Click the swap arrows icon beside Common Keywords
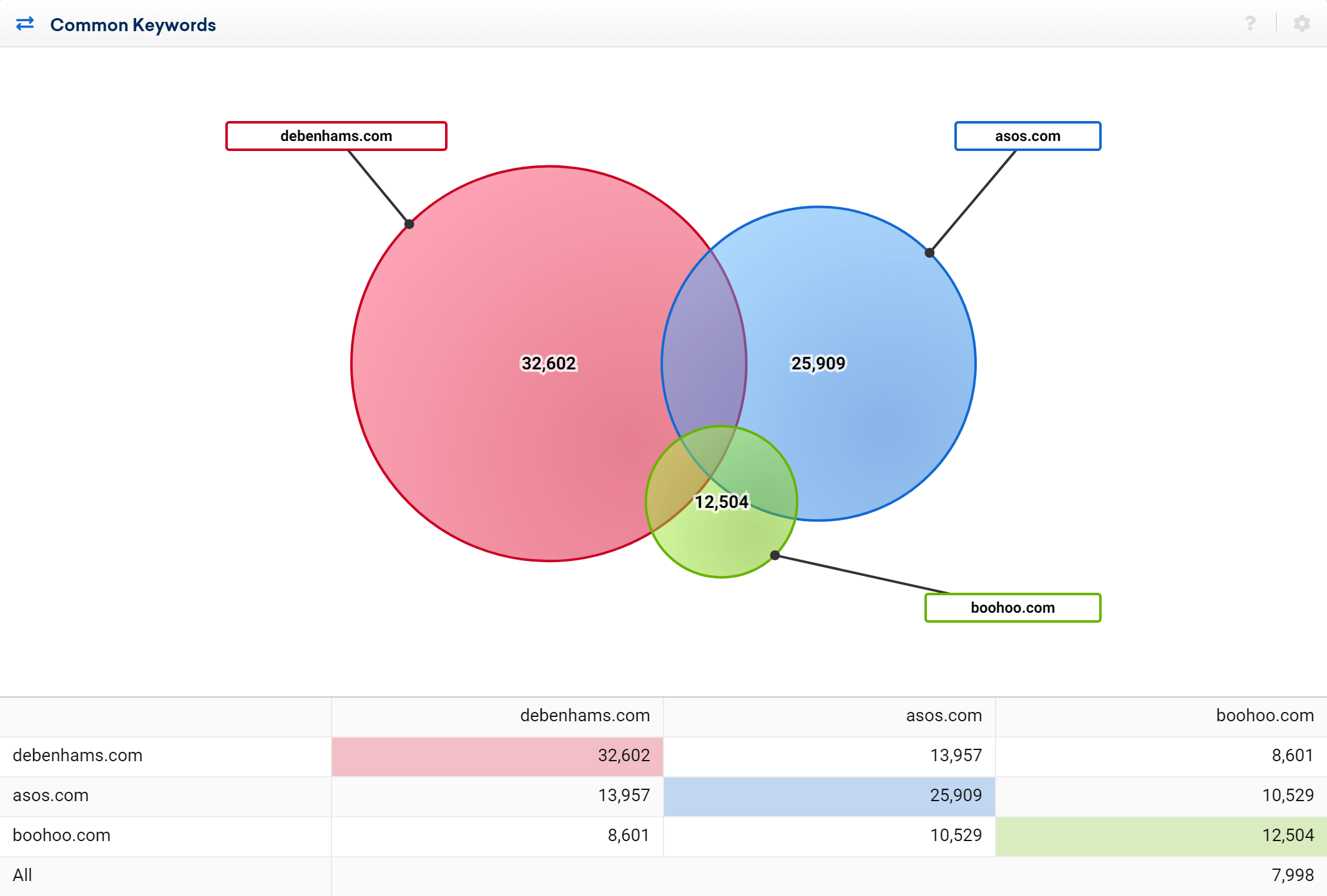This screenshot has width=1327, height=896. 25,24
